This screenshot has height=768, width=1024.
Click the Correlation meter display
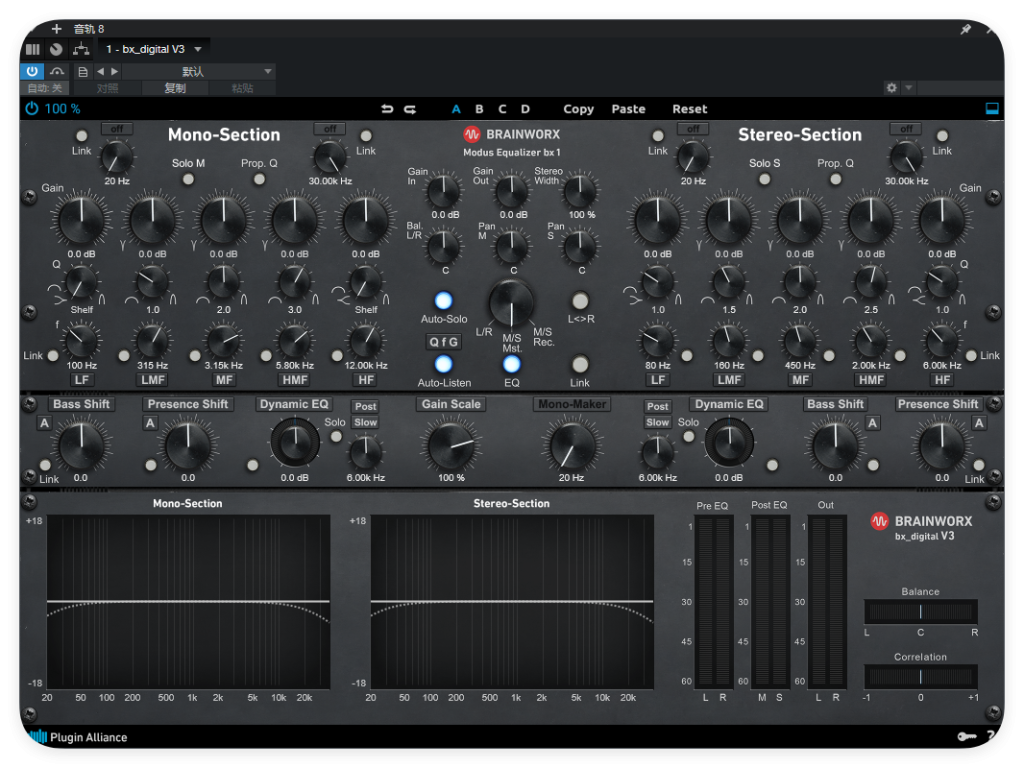(920, 677)
